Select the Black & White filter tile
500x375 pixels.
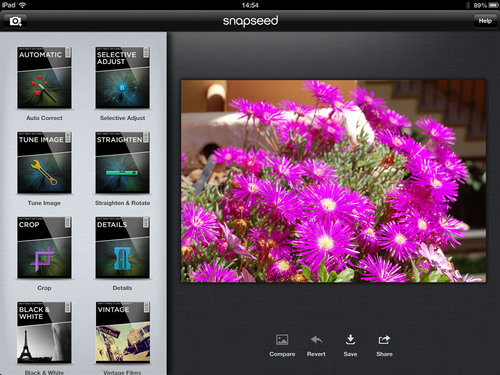pos(44,333)
